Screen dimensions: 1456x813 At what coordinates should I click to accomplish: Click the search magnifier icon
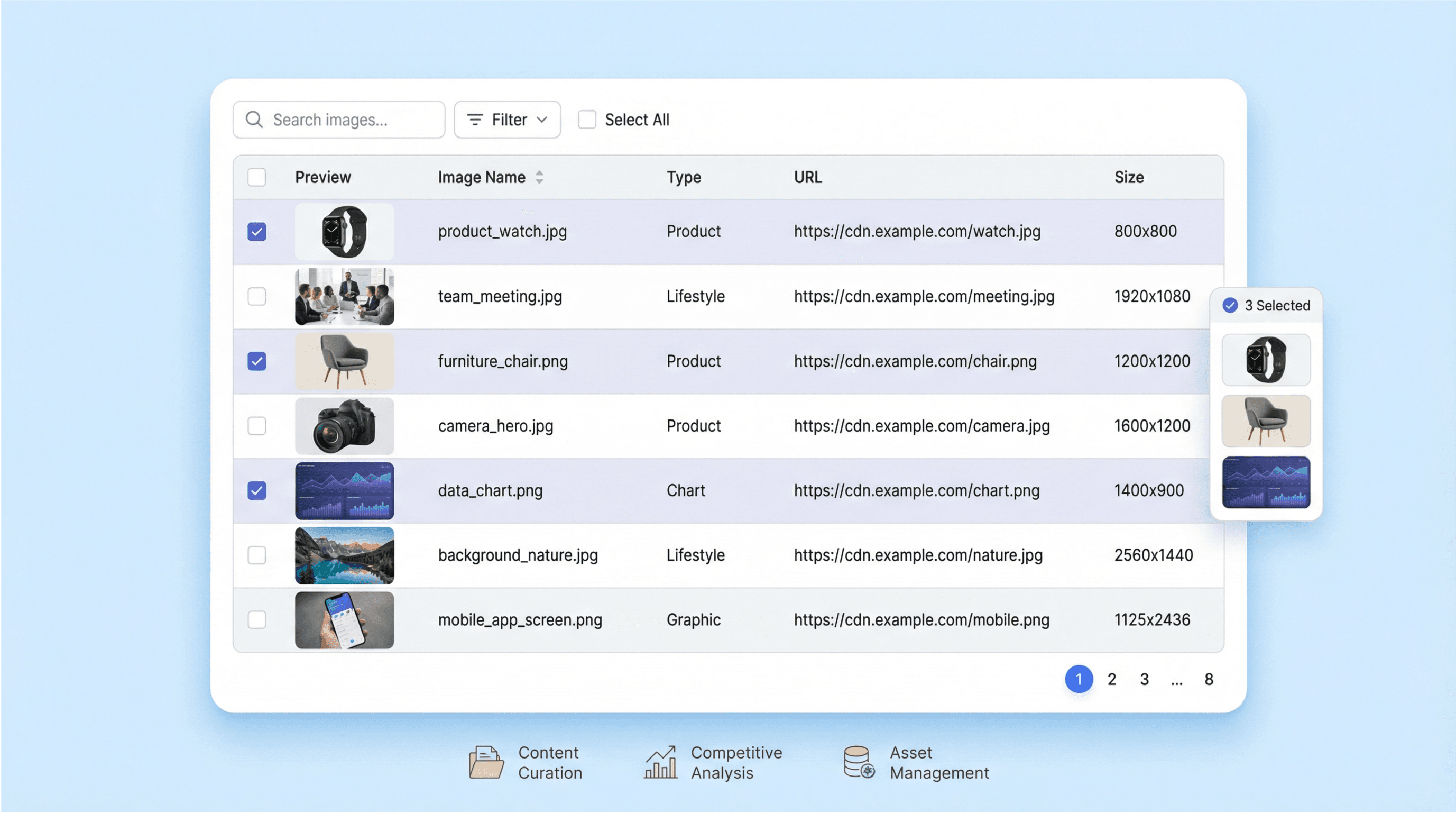pyautogui.click(x=254, y=120)
